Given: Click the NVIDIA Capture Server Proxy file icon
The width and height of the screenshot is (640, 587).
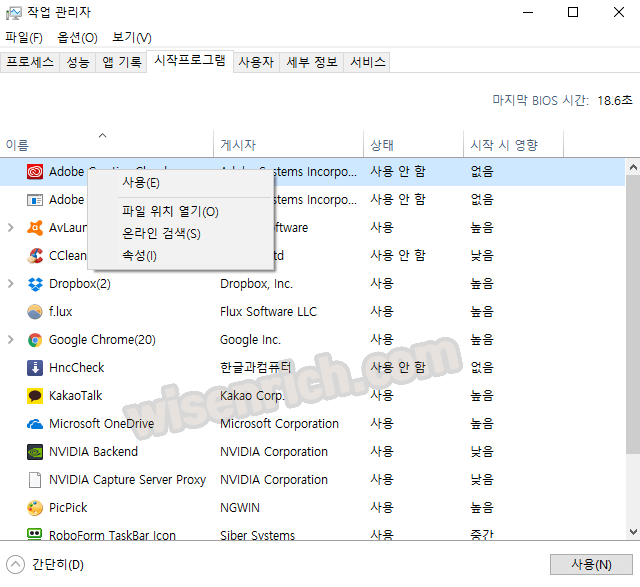Looking at the screenshot, I should pos(35,480).
